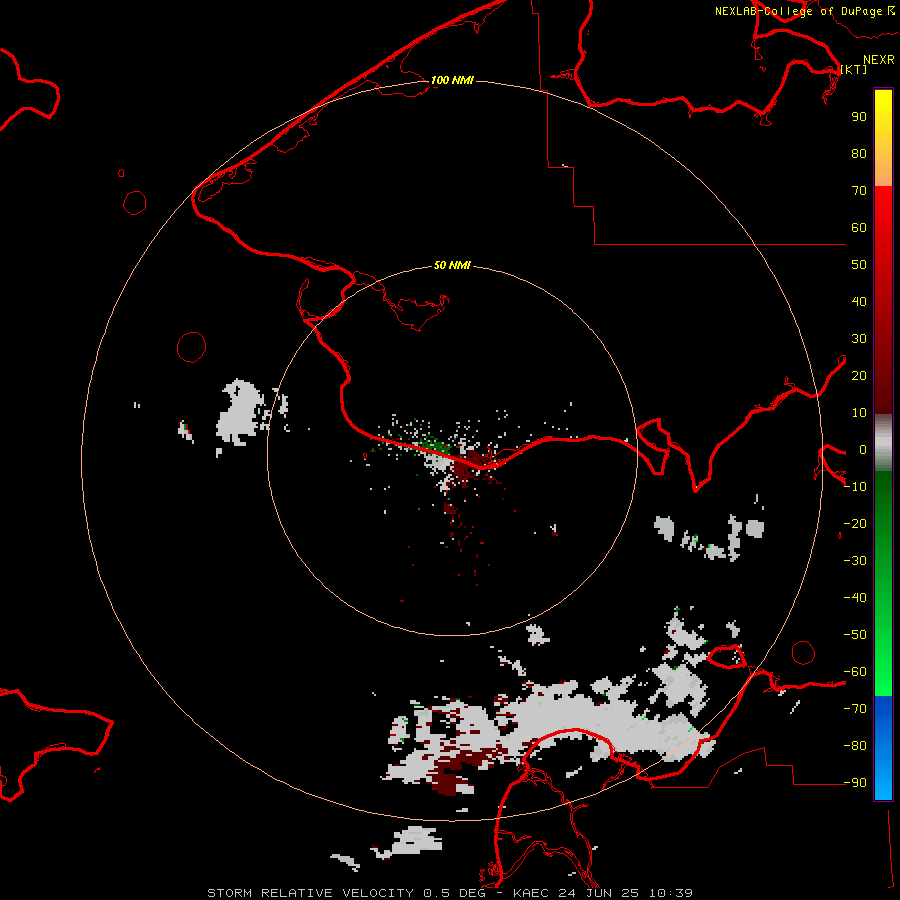Image resolution: width=900 pixels, height=900 pixels.
Task: Click the 50 value on the velocity scale
Action: click(859, 265)
